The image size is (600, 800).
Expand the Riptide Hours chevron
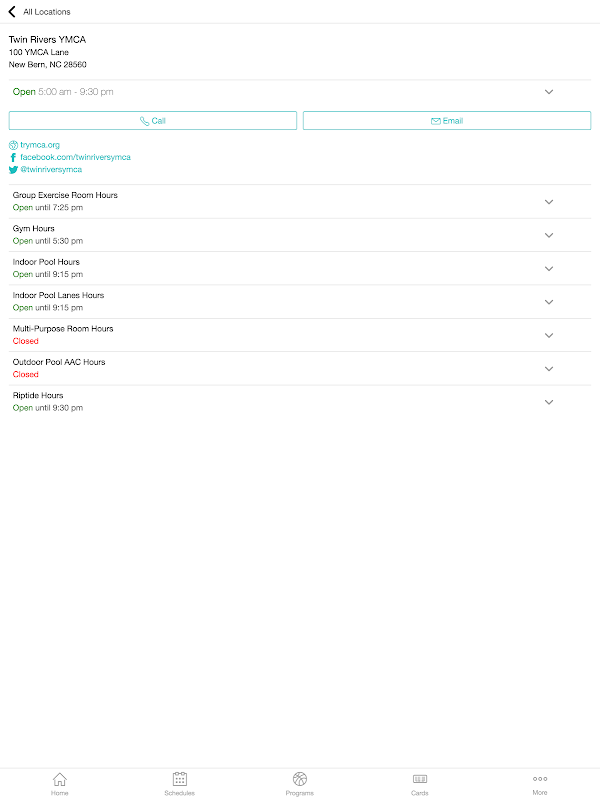pyautogui.click(x=549, y=402)
